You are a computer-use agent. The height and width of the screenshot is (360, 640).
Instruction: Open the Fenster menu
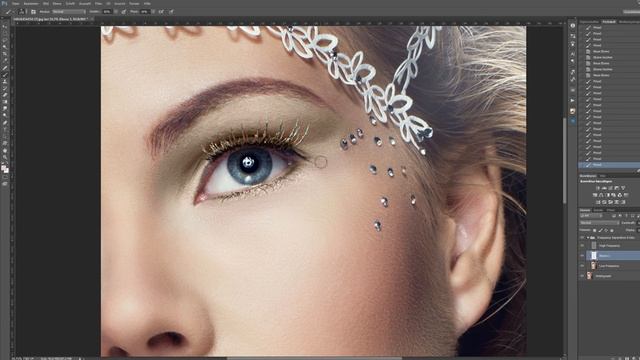click(x=134, y=4)
